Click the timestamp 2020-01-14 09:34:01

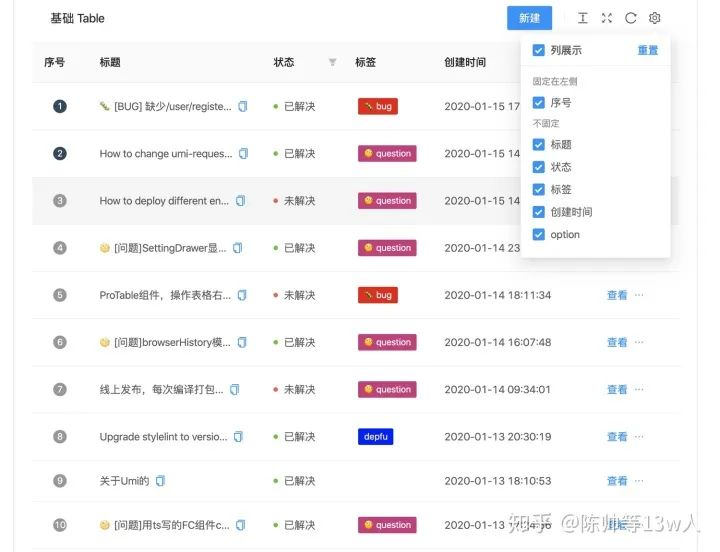click(x=497, y=389)
